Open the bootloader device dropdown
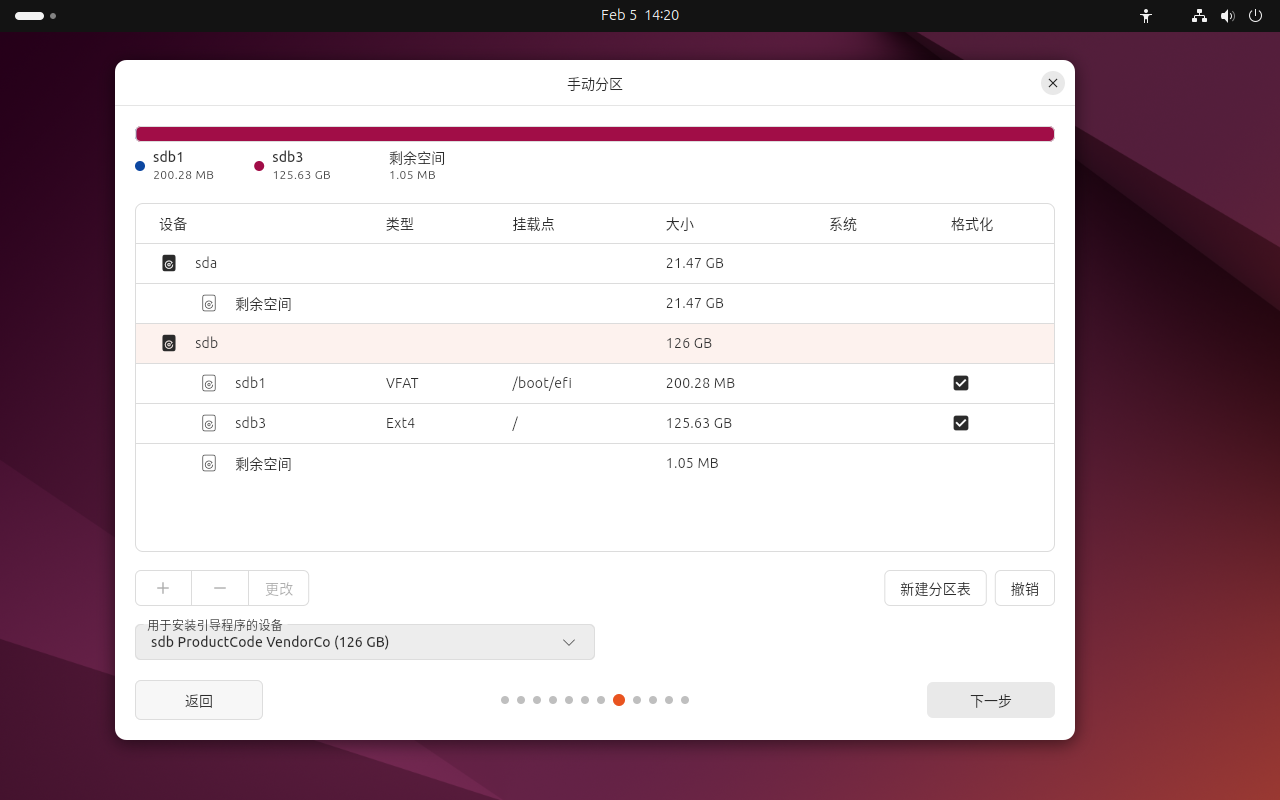This screenshot has width=1280, height=800. [365, 642]
